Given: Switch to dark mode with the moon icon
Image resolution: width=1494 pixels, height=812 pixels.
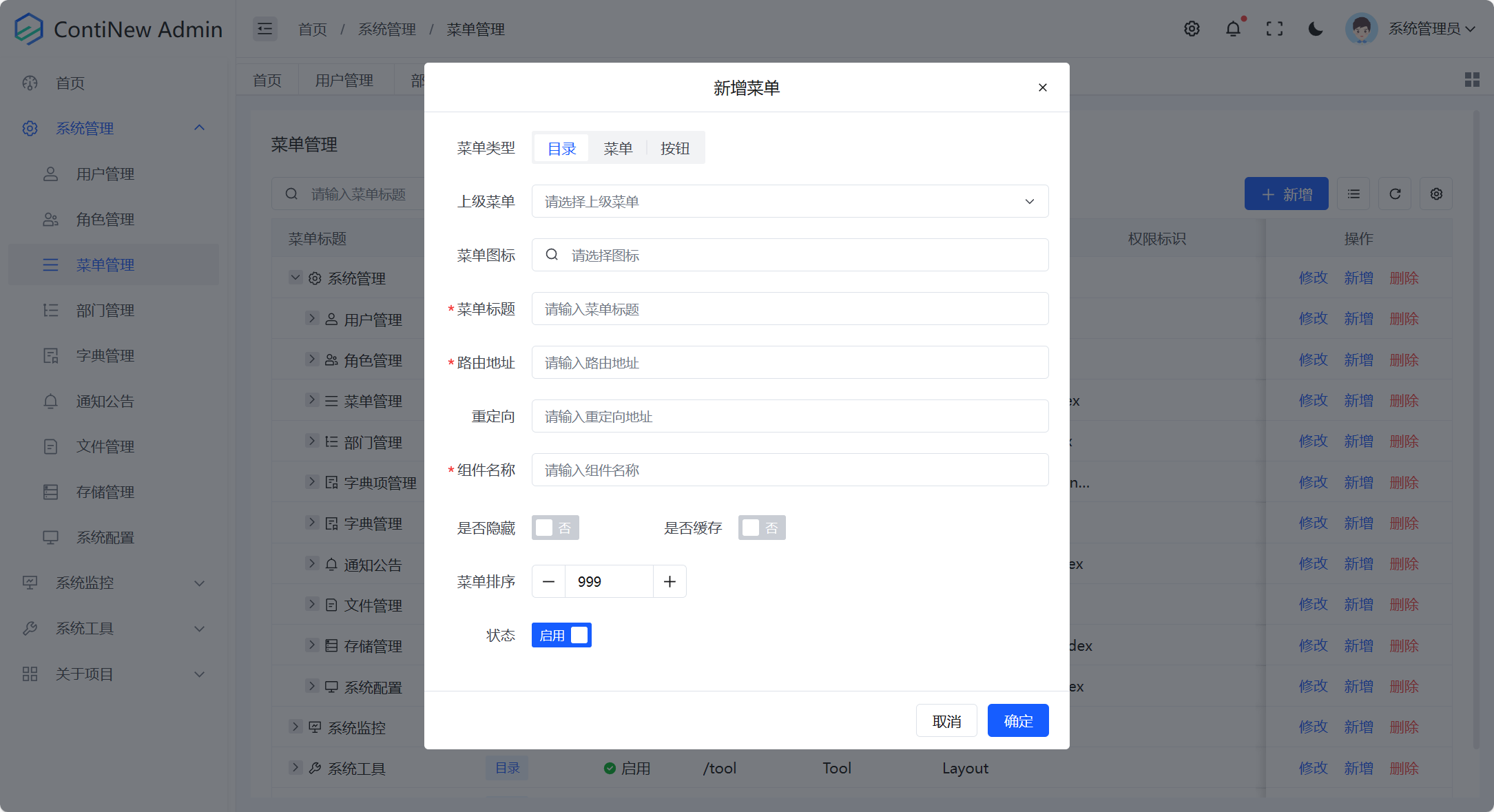Looking at the screenshot, I should 1316,29.
